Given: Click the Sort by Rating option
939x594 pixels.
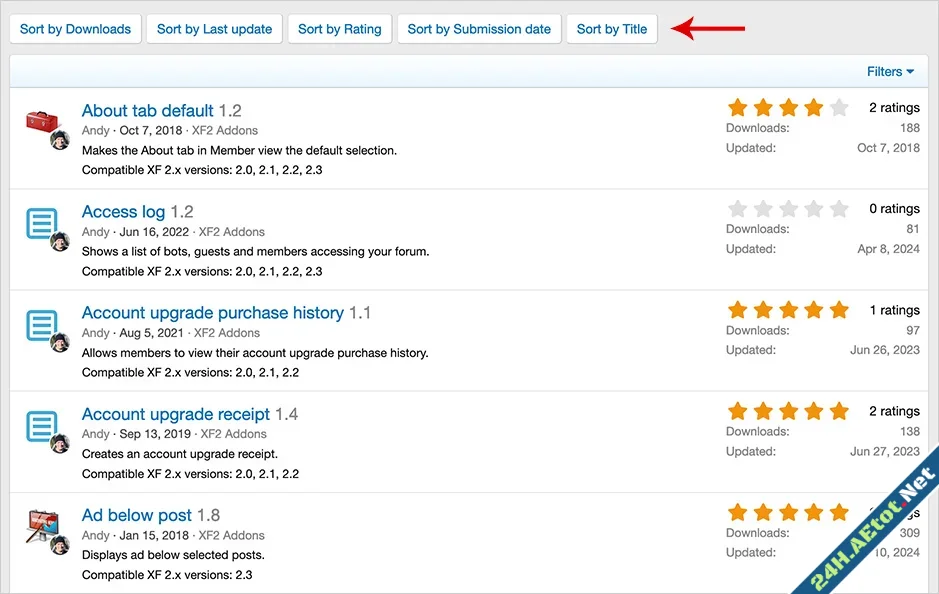Looking at the screenshot, I should pos(339,29).
